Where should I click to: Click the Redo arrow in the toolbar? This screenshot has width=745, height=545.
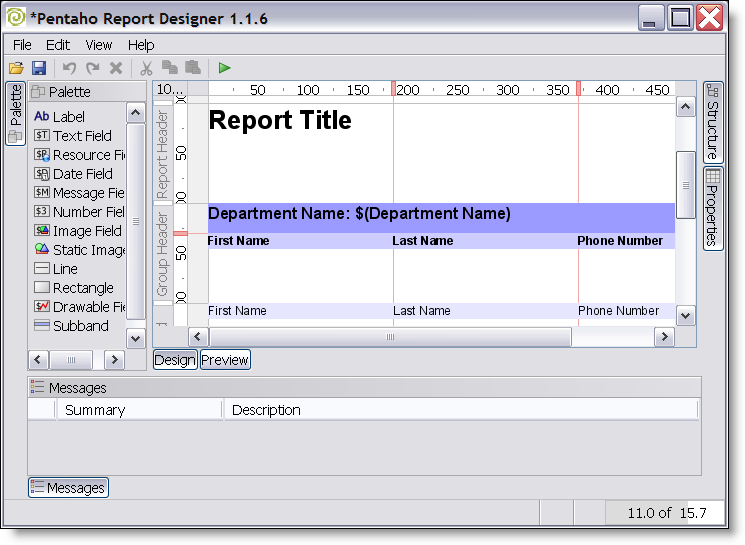tap(93, 68)
